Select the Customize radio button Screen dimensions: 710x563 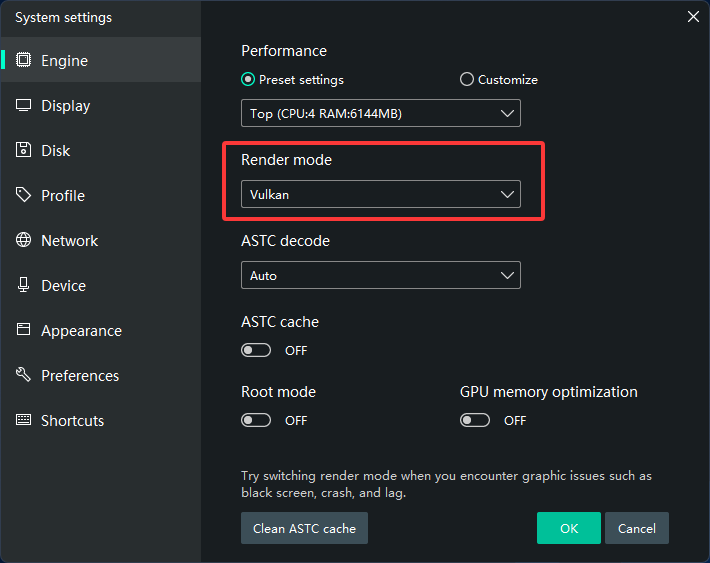[467, 80]
